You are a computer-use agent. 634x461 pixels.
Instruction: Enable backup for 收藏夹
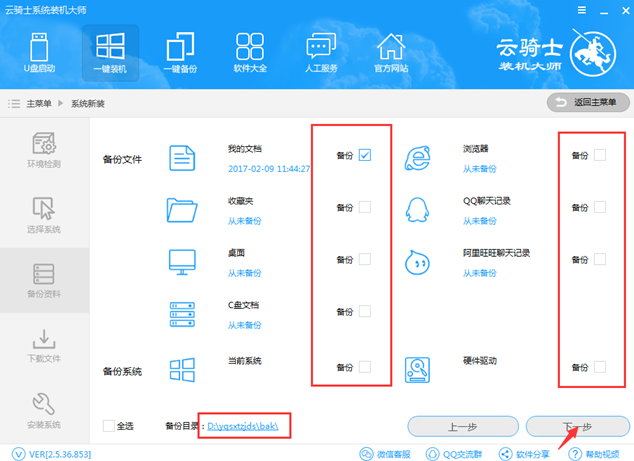365,207
